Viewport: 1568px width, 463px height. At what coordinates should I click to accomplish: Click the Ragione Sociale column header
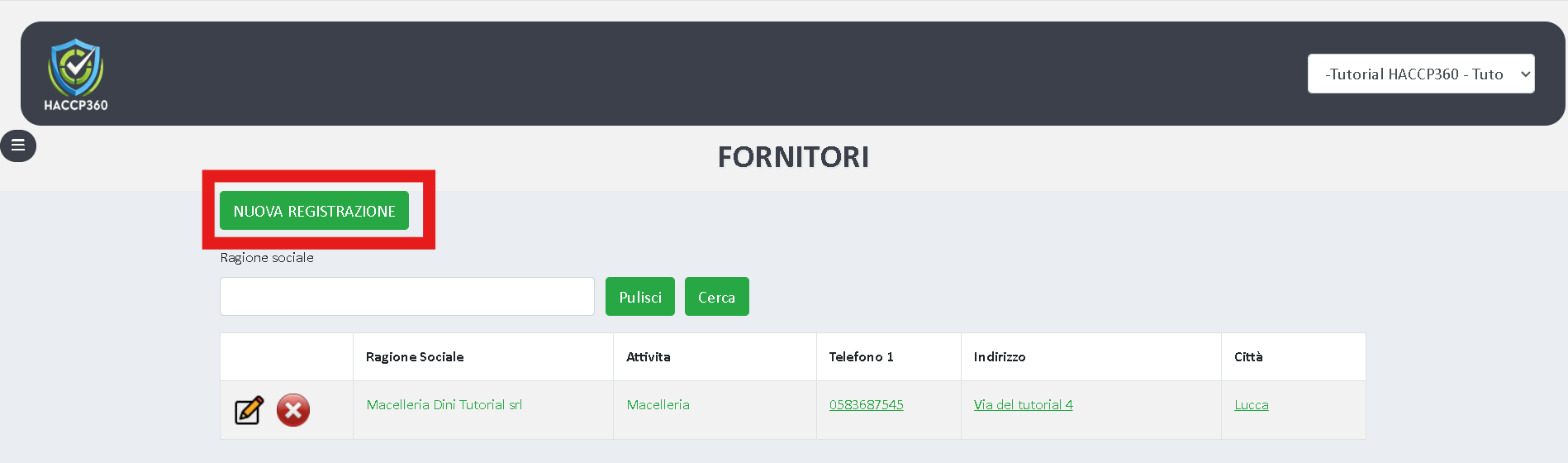pyautogui.click(x=415, y=357)
